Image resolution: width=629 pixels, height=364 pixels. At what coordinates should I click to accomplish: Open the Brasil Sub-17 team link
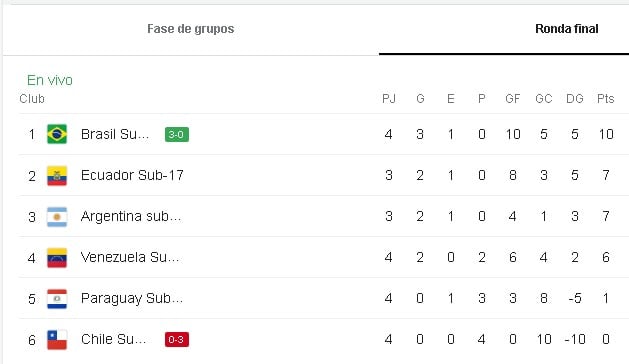[115, 134]
